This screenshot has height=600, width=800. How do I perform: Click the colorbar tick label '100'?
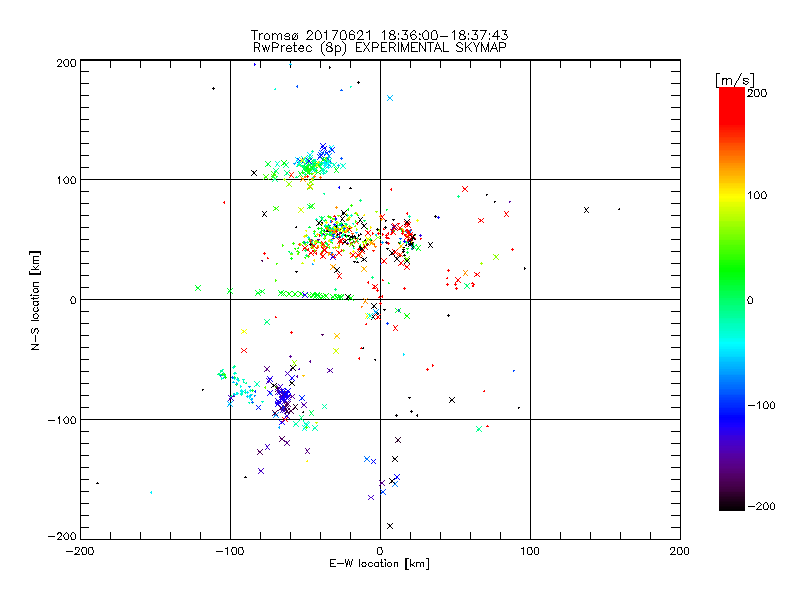[757, 195]
